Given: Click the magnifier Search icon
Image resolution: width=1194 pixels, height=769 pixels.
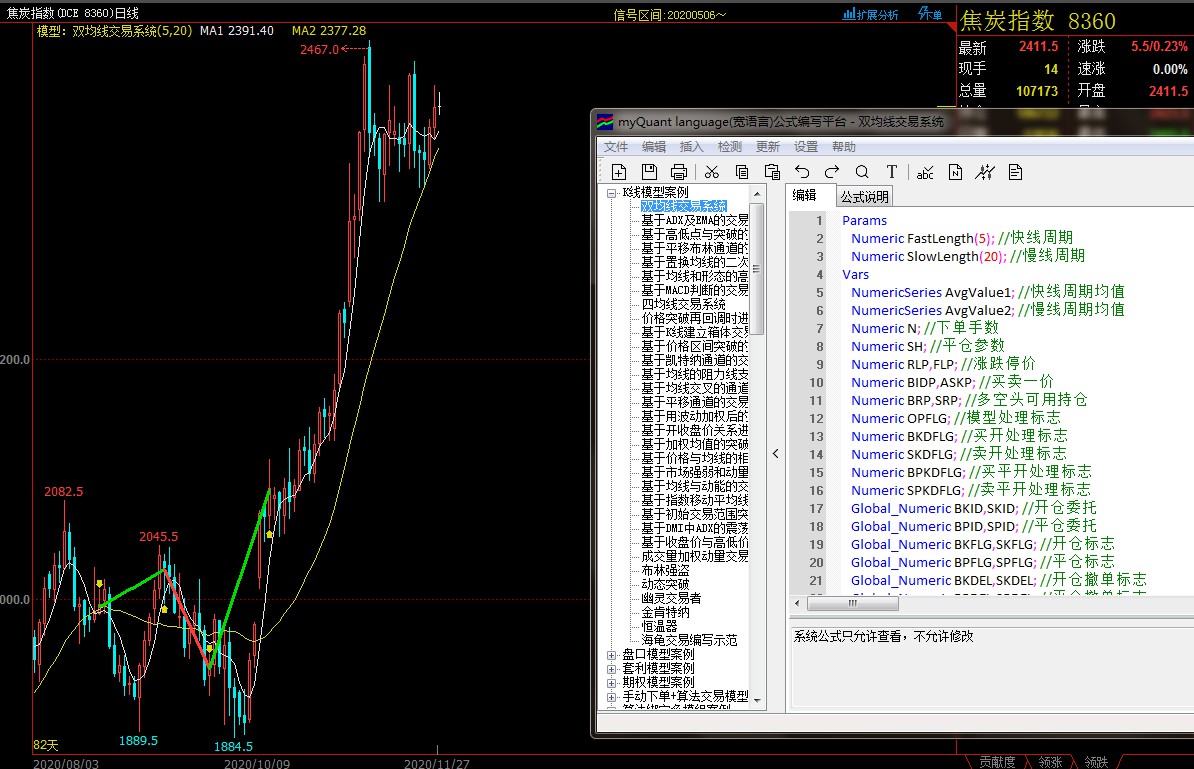Looking at the screenshot, I should [862, 172].
